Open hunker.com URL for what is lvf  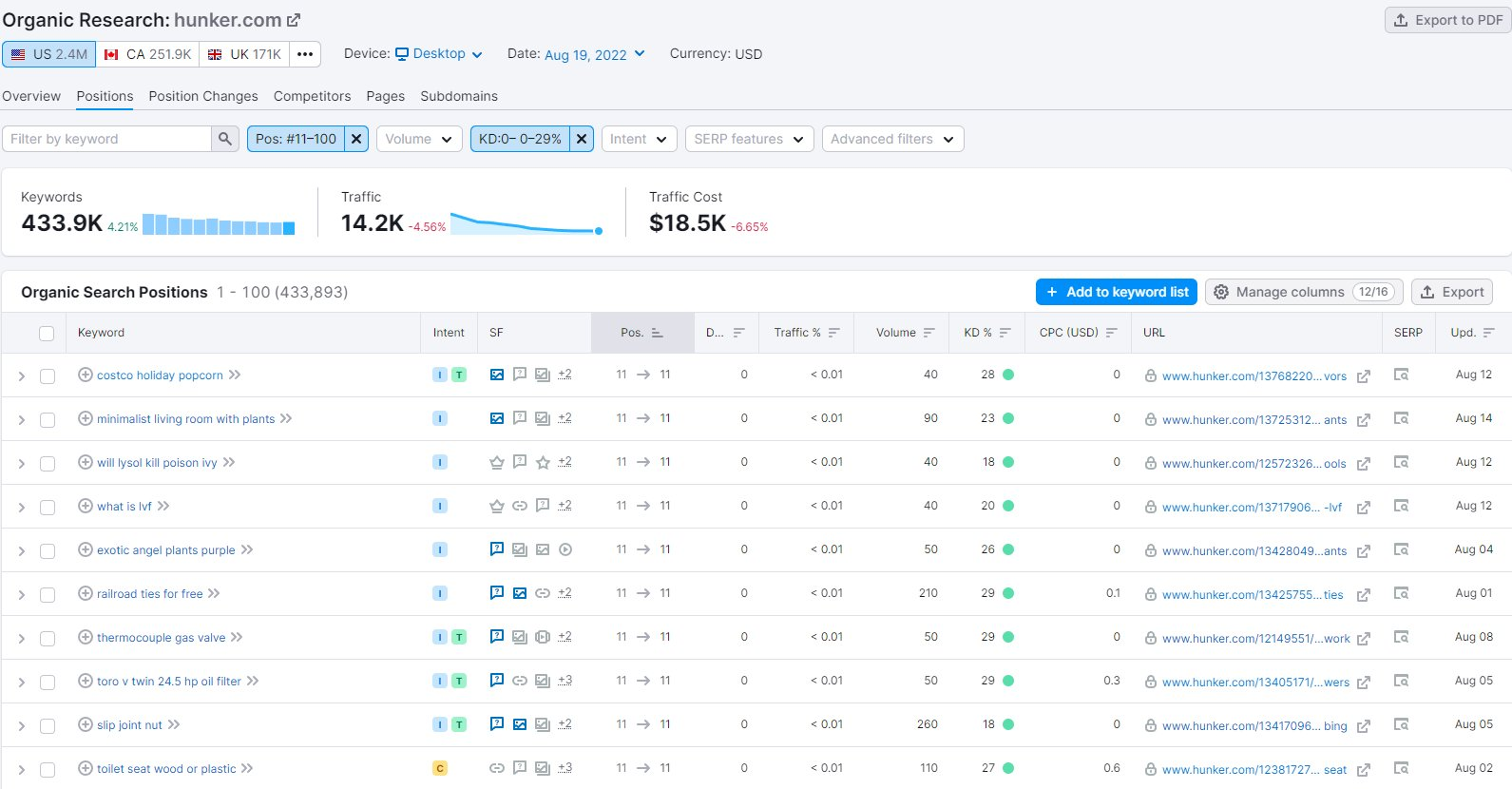point(1252,508)
